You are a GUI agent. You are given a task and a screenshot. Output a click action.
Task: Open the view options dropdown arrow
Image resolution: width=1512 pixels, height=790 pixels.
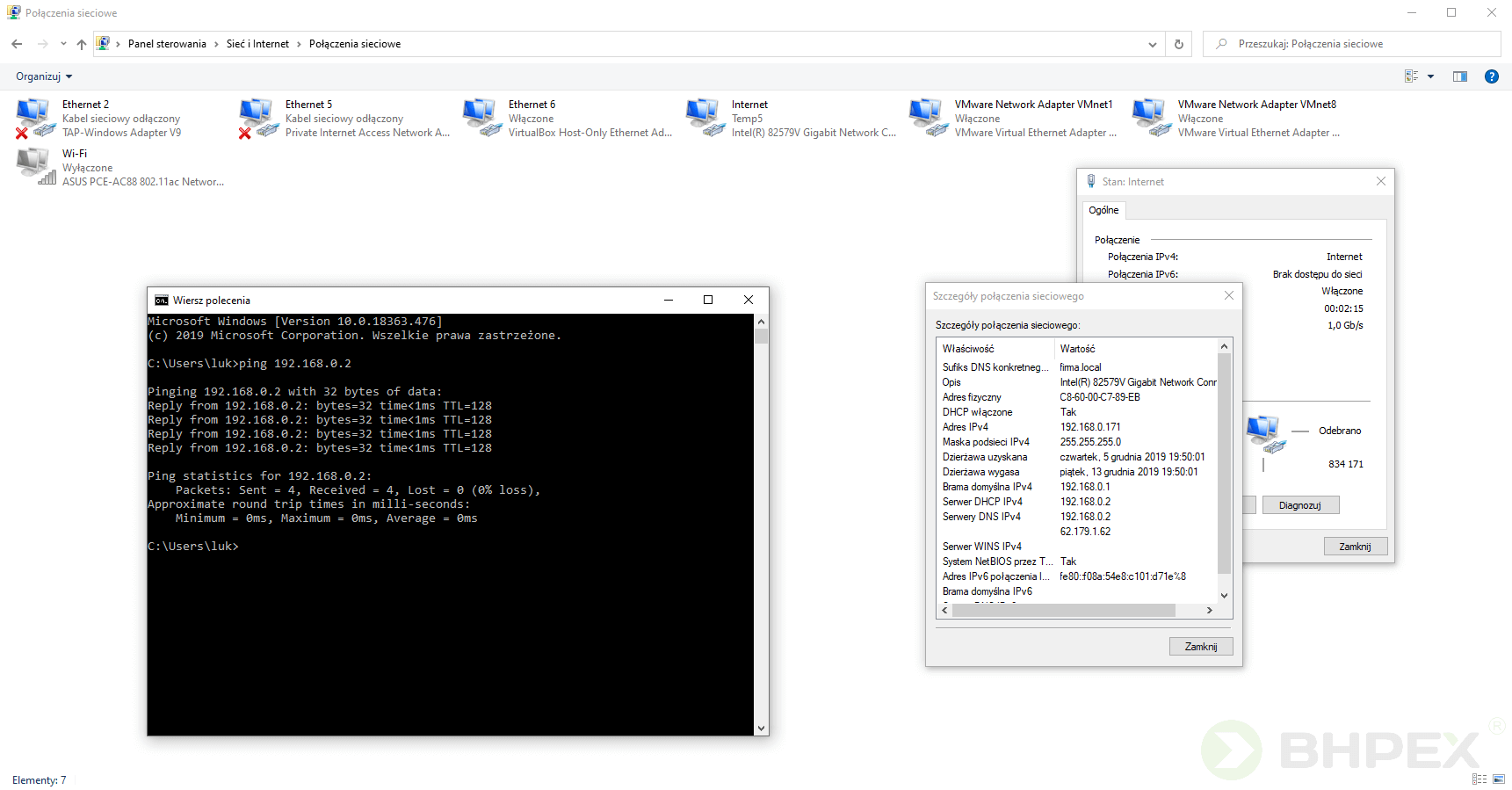(x=1430, y=76)
